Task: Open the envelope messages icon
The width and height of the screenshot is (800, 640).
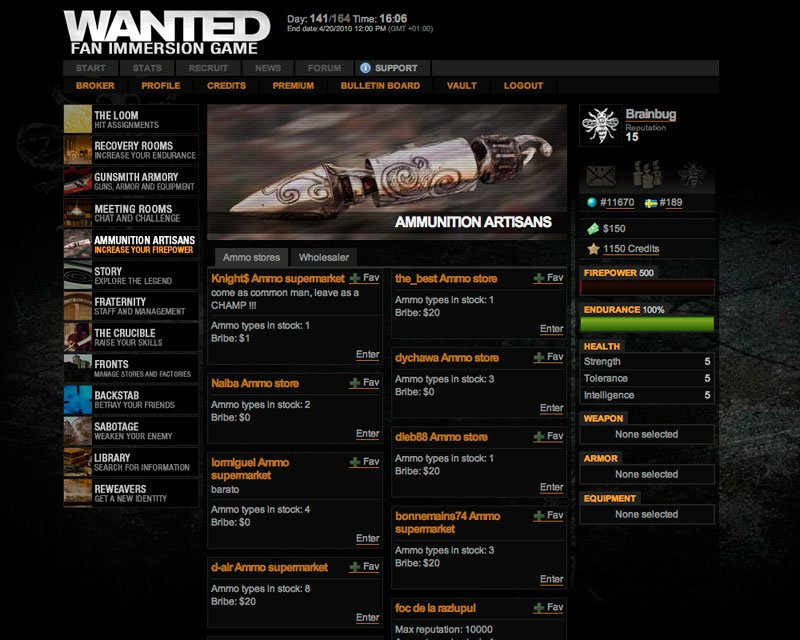Action: click(x=600, y=176)
